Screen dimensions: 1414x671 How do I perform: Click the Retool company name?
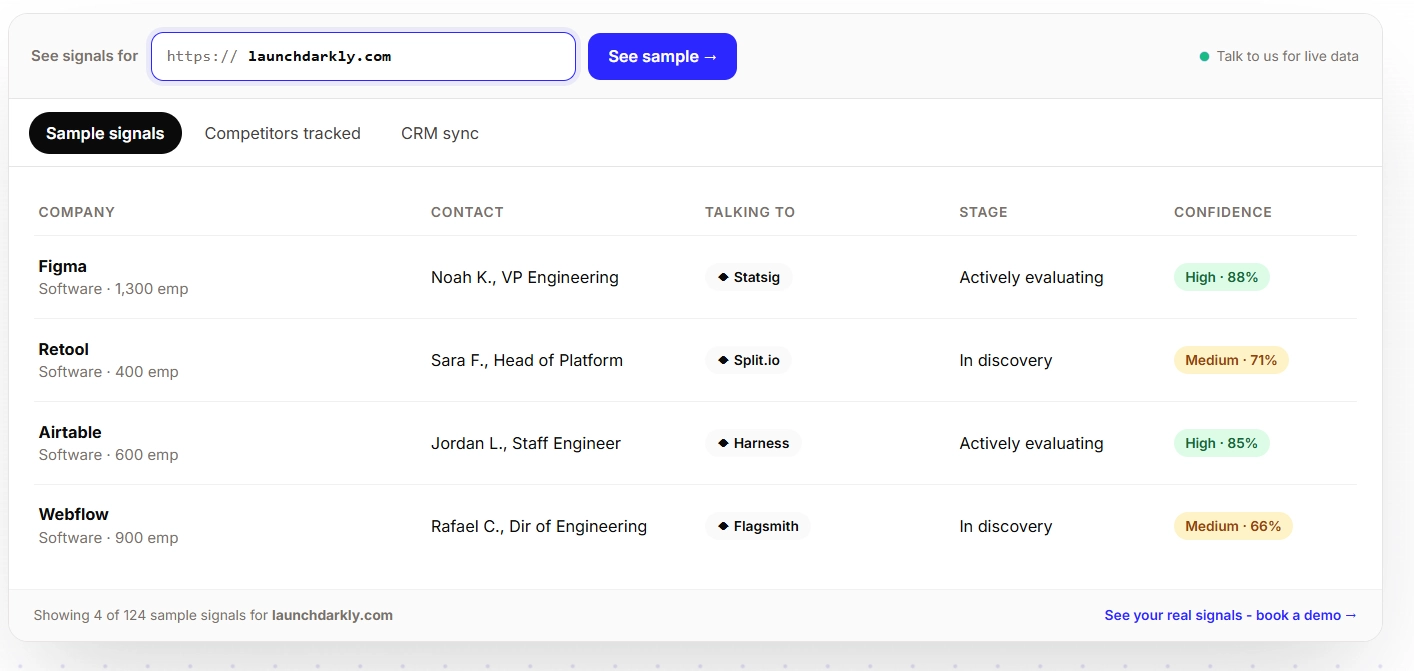click(63, 349)
